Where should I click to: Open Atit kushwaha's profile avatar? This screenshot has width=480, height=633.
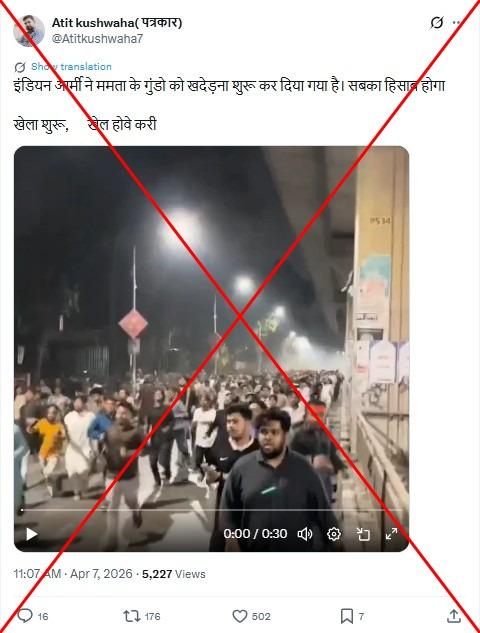[29, 31]
